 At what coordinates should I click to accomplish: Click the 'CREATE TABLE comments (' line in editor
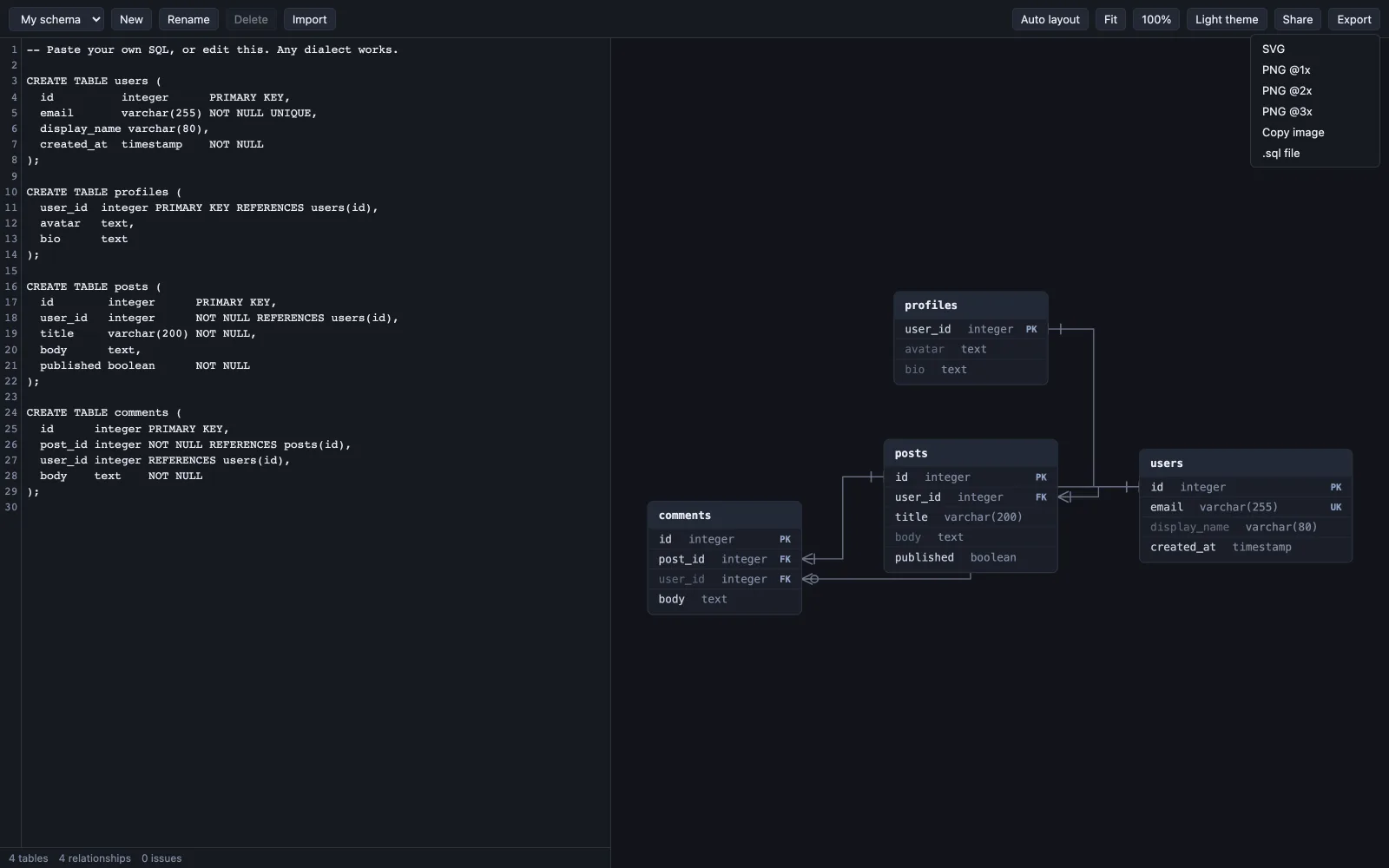(x=104, y=412)
